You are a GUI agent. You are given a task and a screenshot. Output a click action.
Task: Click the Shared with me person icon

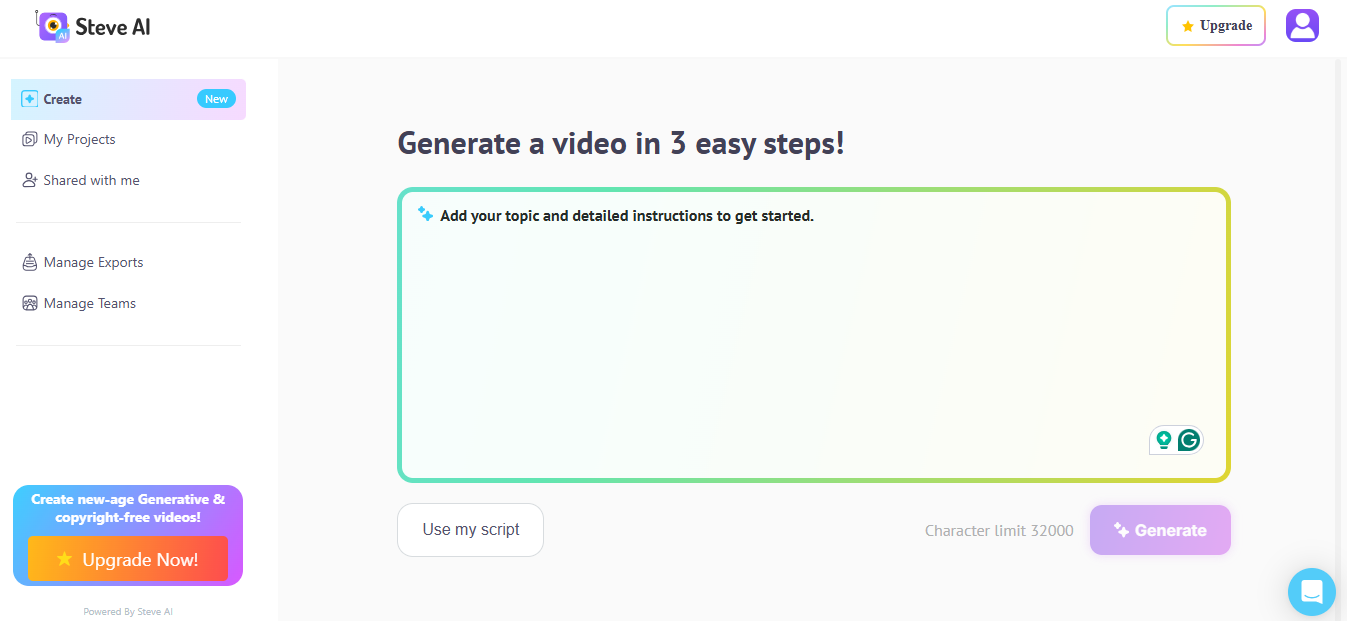(x=29, y=180)
